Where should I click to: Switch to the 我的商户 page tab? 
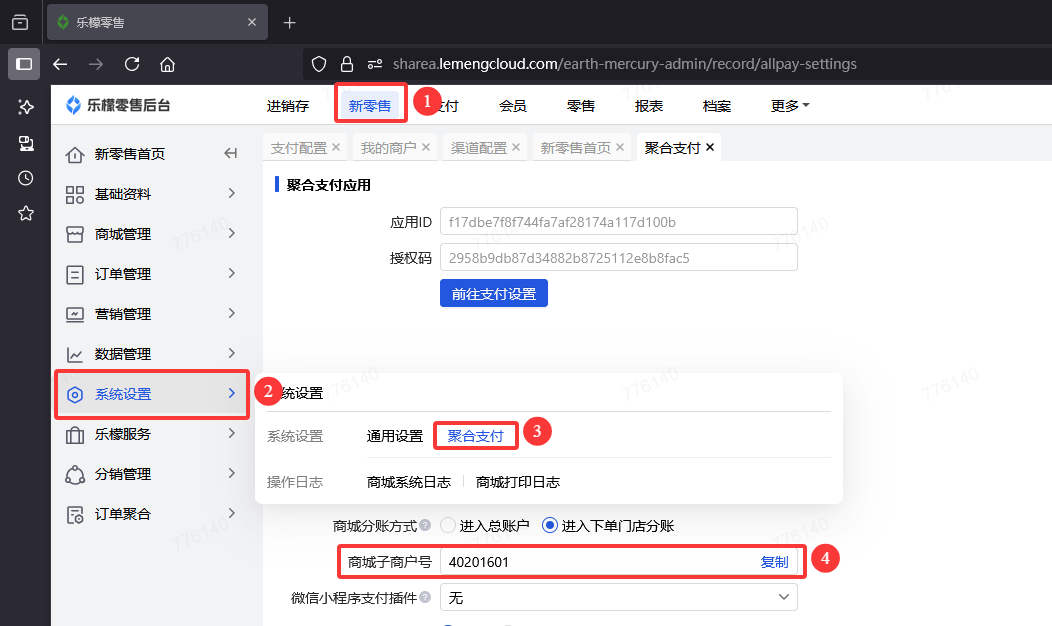tap(388, 148)
